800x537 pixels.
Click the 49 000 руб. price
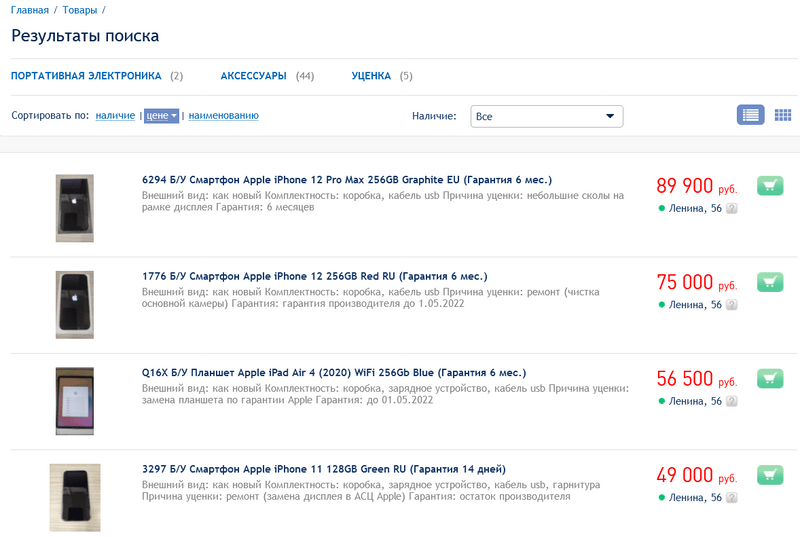696,475
